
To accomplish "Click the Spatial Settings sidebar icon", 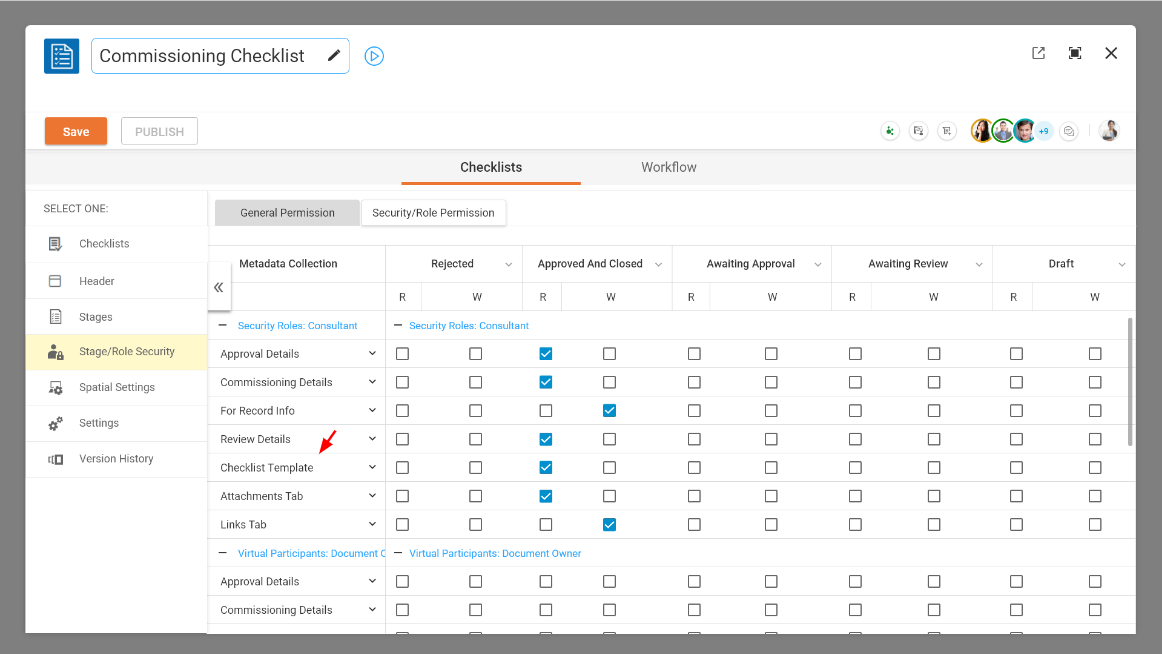I will click(56, 387).
